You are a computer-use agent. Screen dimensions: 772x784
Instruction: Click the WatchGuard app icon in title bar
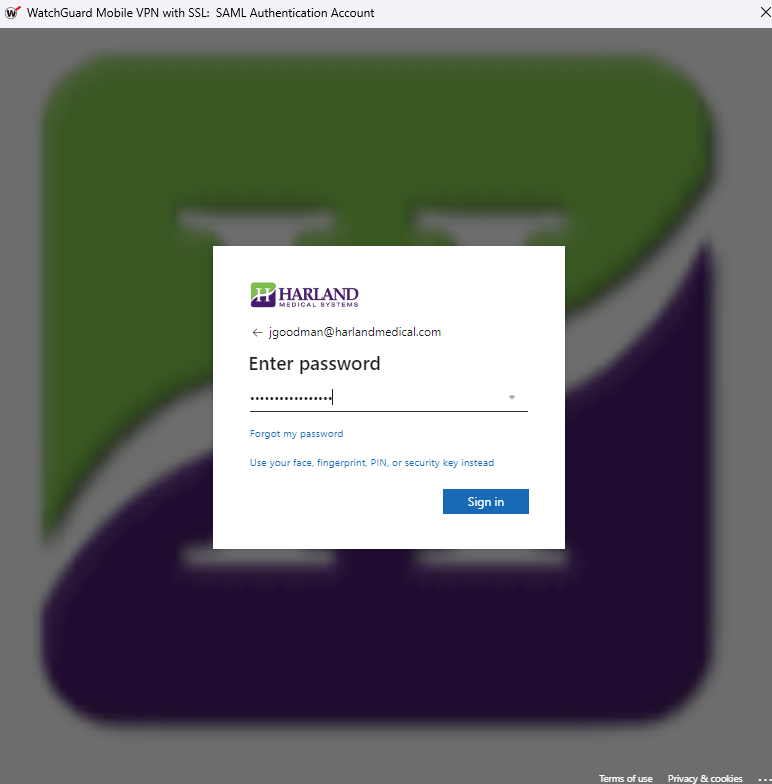(x=12, y=12)
